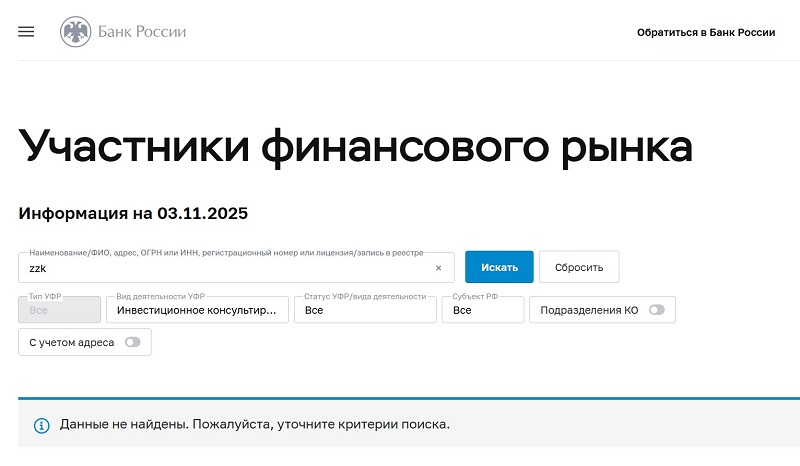The image size is (800, 466).
Task: Enable the С учетом адреса switch
Action: coord(132,342)
